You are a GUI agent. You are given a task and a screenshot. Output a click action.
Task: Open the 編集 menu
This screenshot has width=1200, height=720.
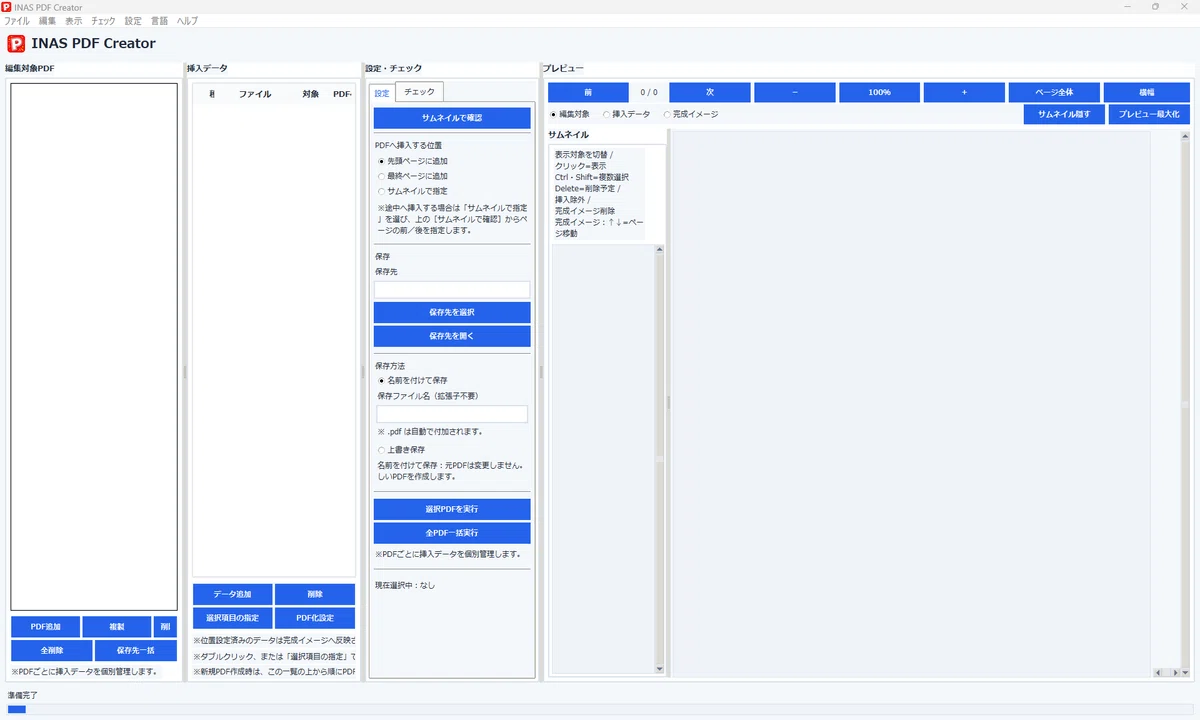click(48, 21)
